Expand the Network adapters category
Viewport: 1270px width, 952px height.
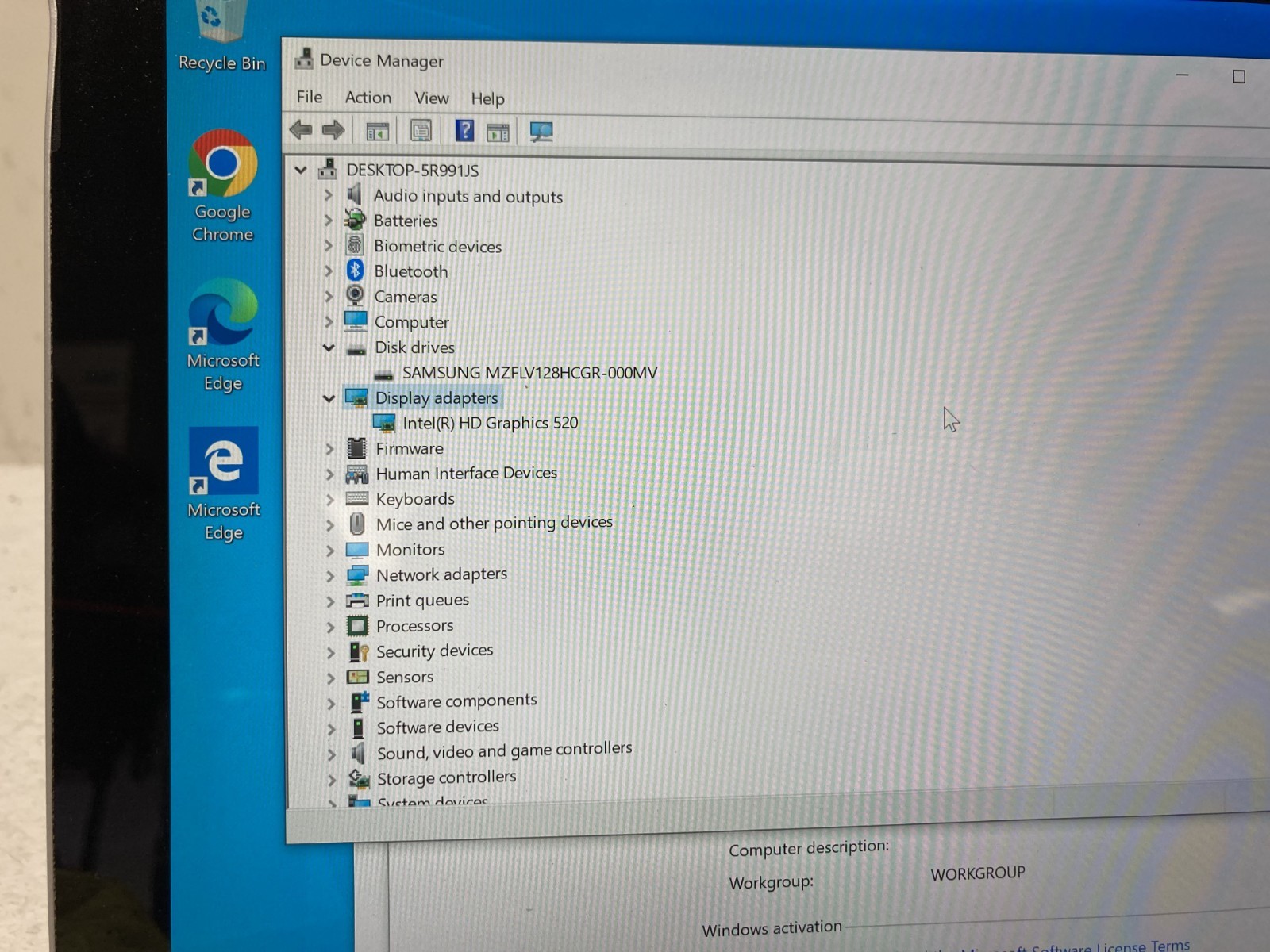[x=330, y=575]
